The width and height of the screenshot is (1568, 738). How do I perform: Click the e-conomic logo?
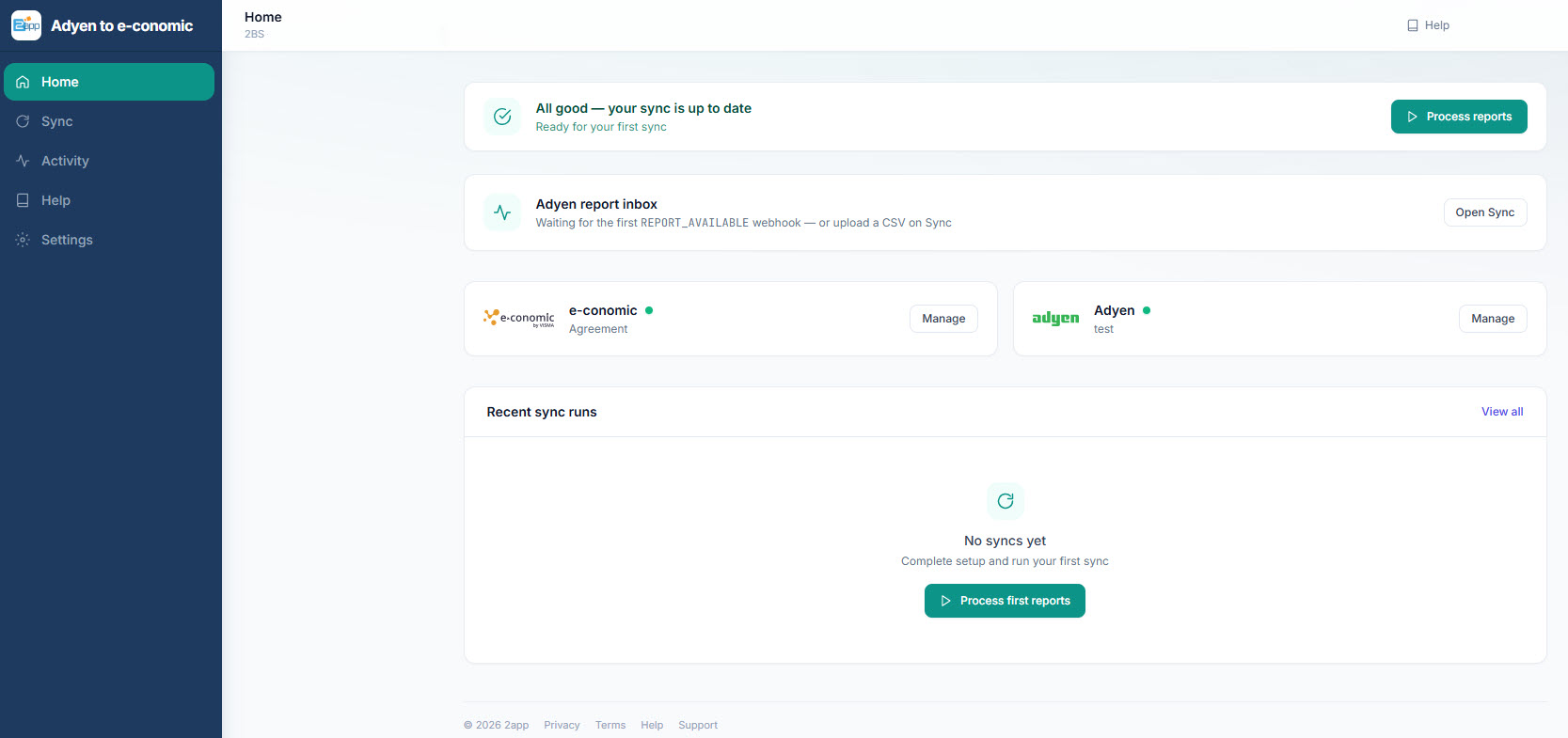tap(519, 318)
